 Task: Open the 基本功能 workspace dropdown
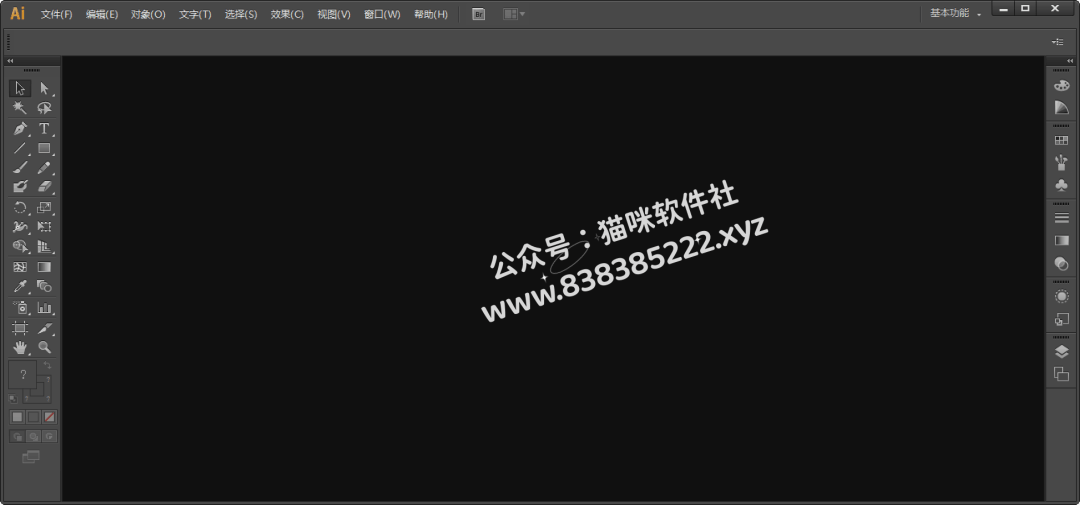956,13
